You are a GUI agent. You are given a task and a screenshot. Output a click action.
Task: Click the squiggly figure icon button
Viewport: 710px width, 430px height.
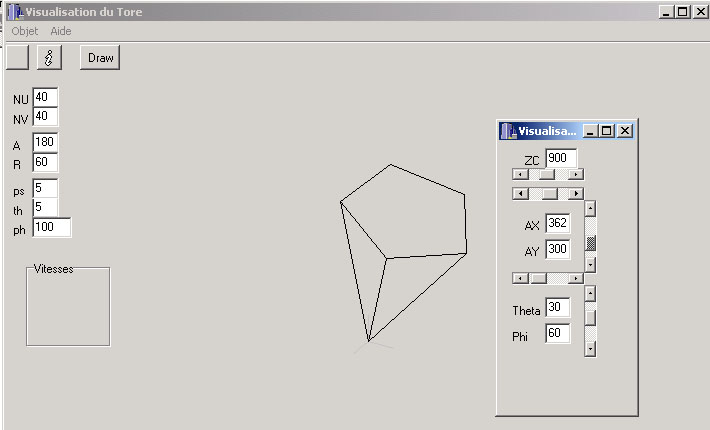click(49, 57)
